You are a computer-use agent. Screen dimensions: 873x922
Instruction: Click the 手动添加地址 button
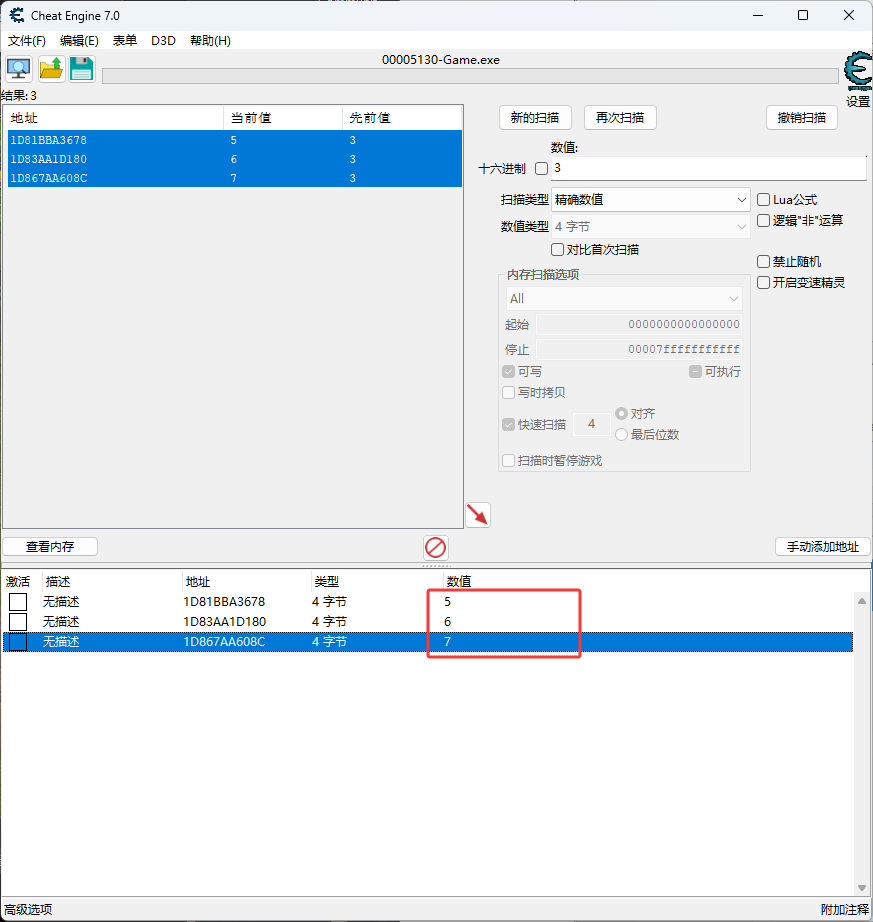[x=823, y=547]
